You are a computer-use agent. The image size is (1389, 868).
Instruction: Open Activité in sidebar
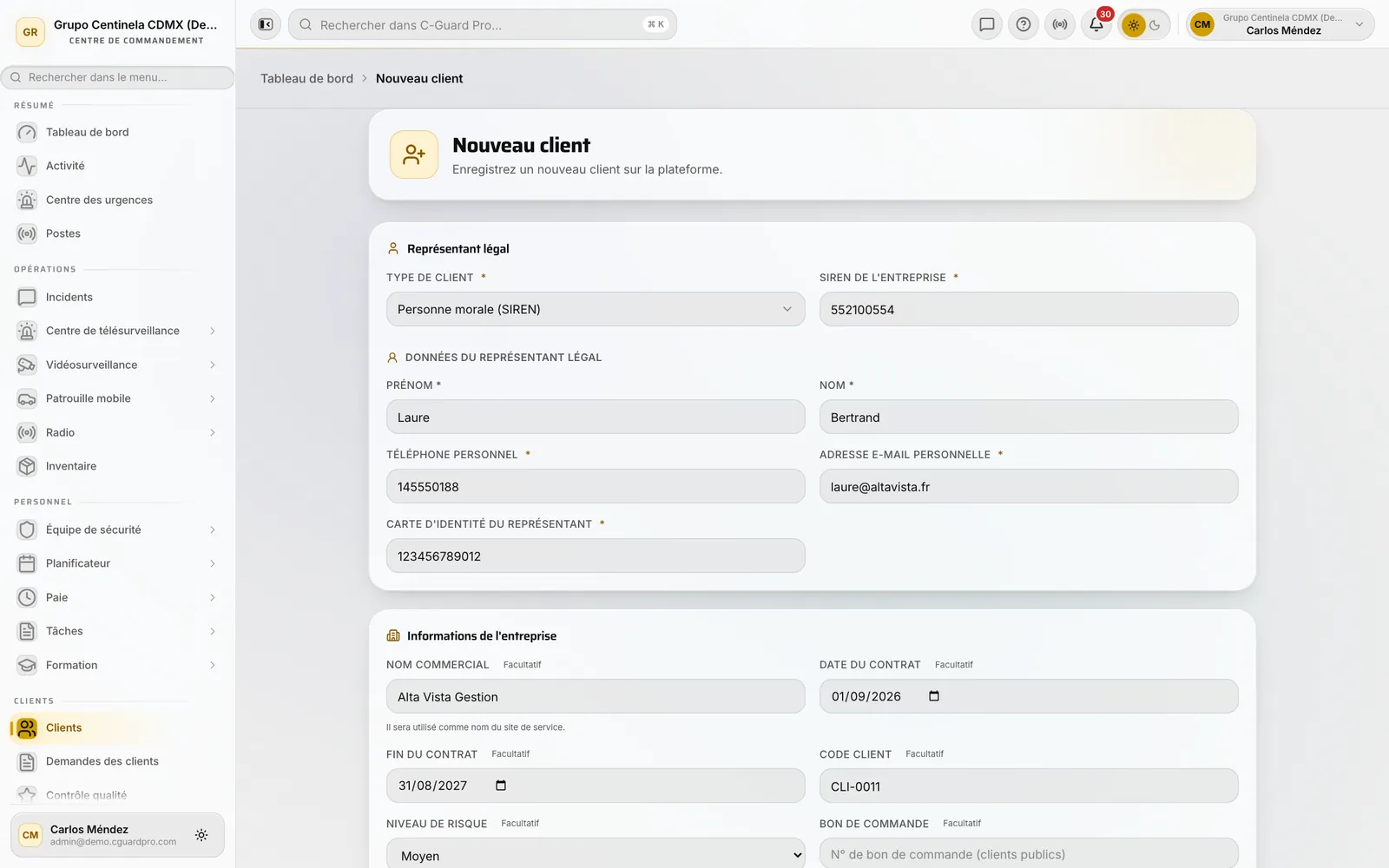click(x=117, y=166)
